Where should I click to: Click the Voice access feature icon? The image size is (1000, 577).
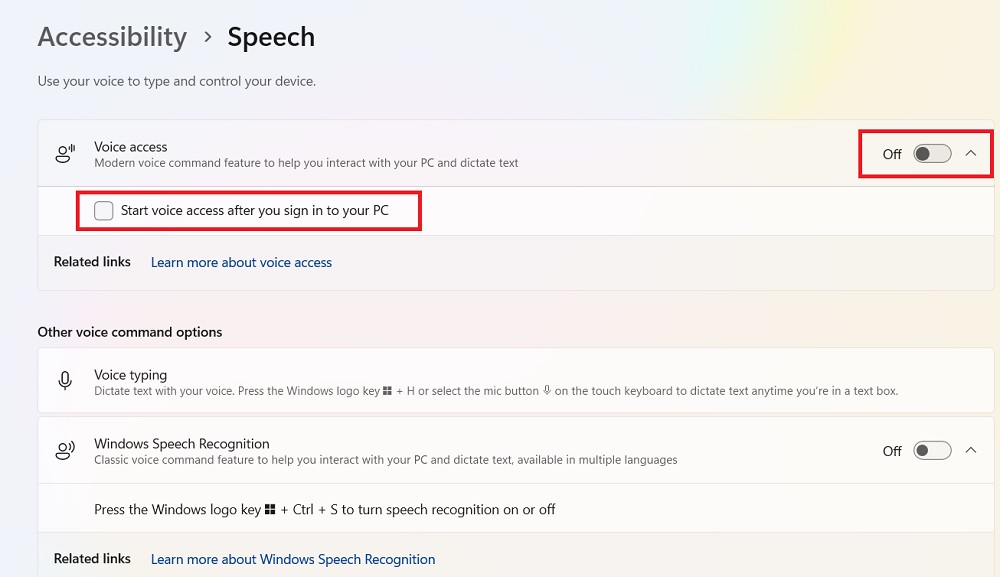64,152
